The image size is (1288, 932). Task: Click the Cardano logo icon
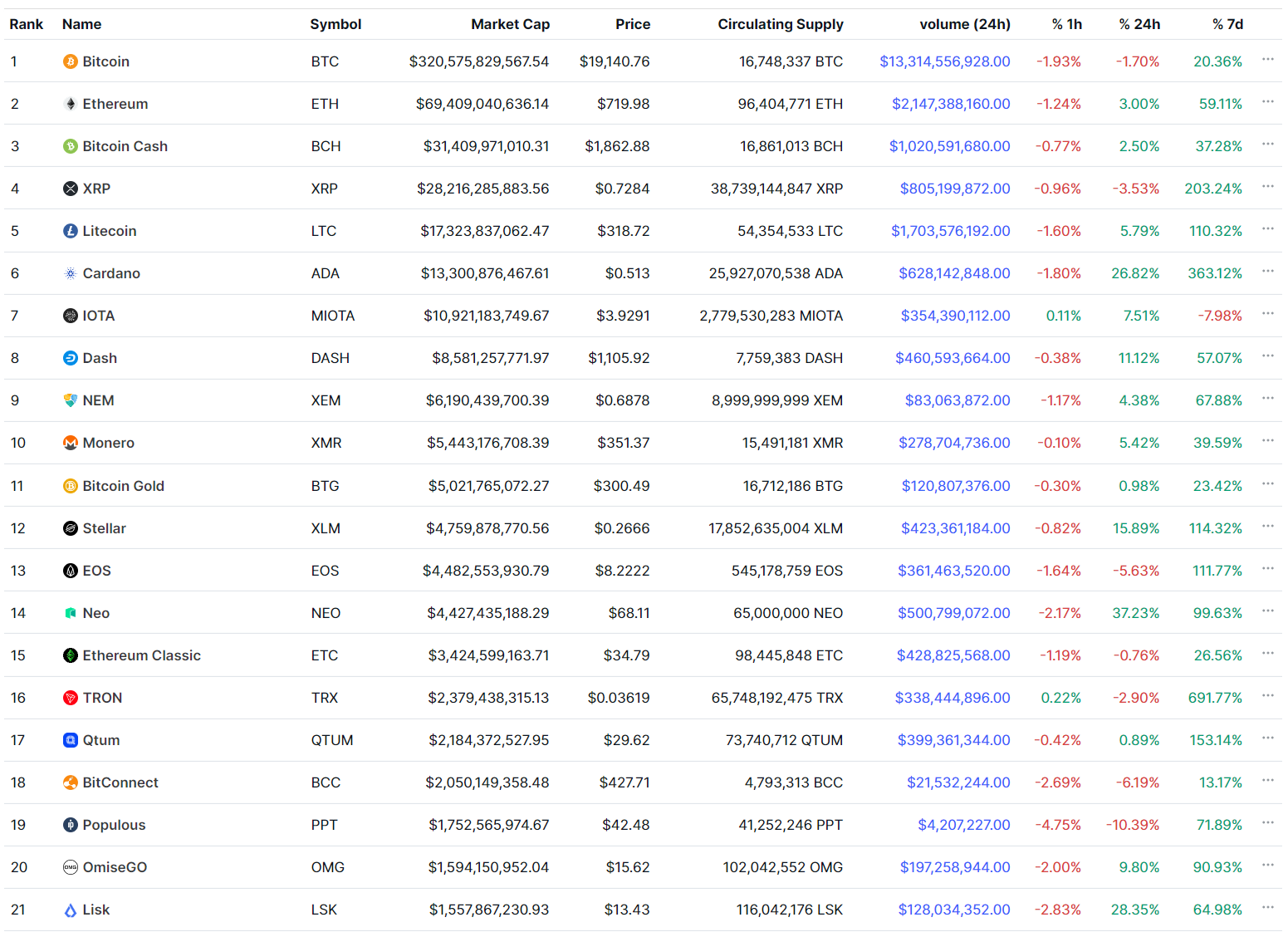(71, 273)
